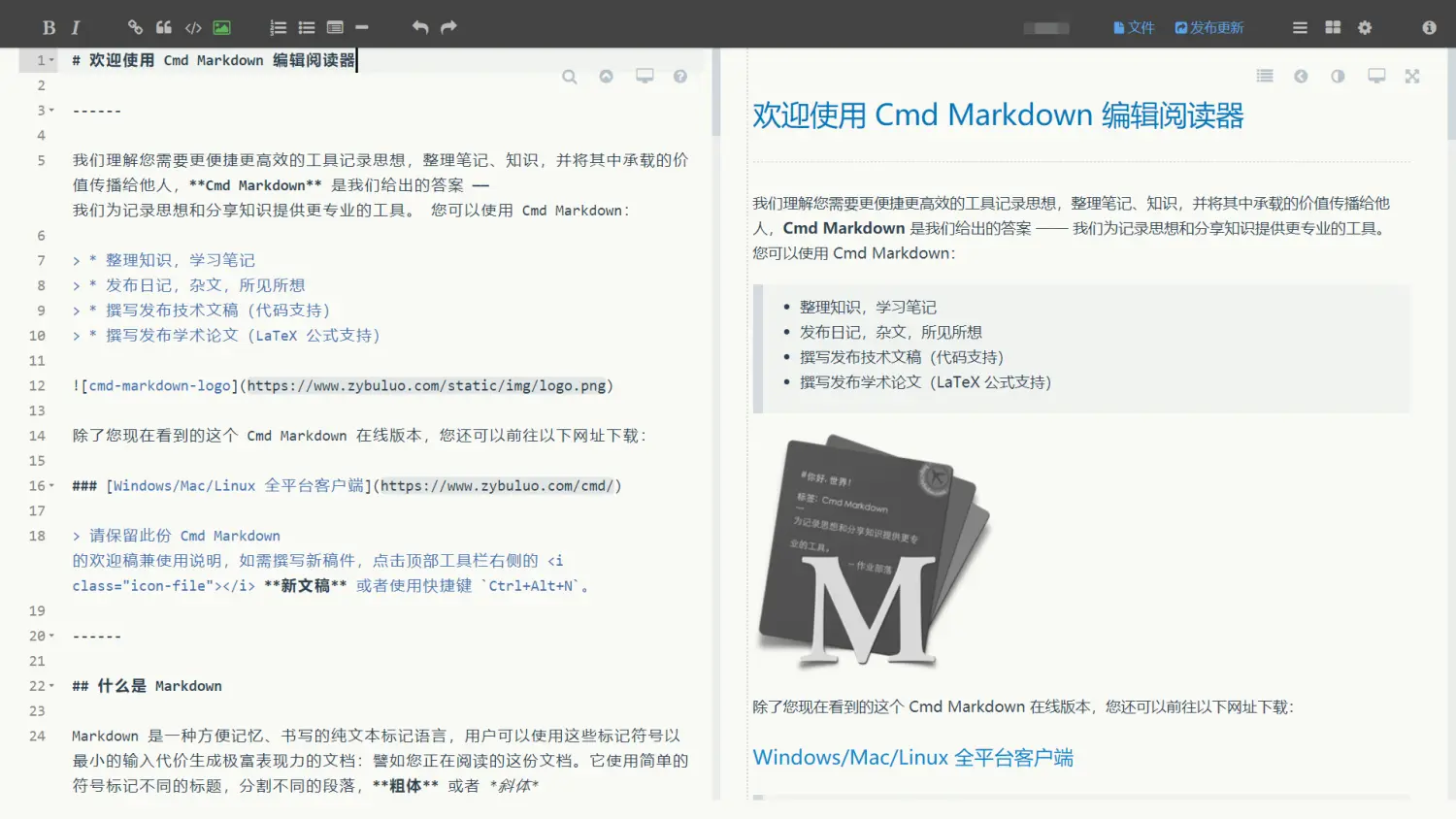Viewport: 1456px width, 819px height.
Task: Open the 文件 file menu
Action: (1134, 27)
